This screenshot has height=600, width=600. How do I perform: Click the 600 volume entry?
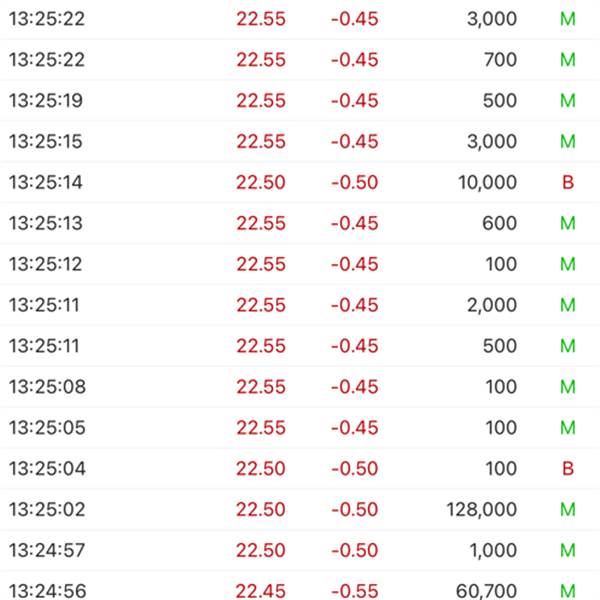click(x=500, y=223)
